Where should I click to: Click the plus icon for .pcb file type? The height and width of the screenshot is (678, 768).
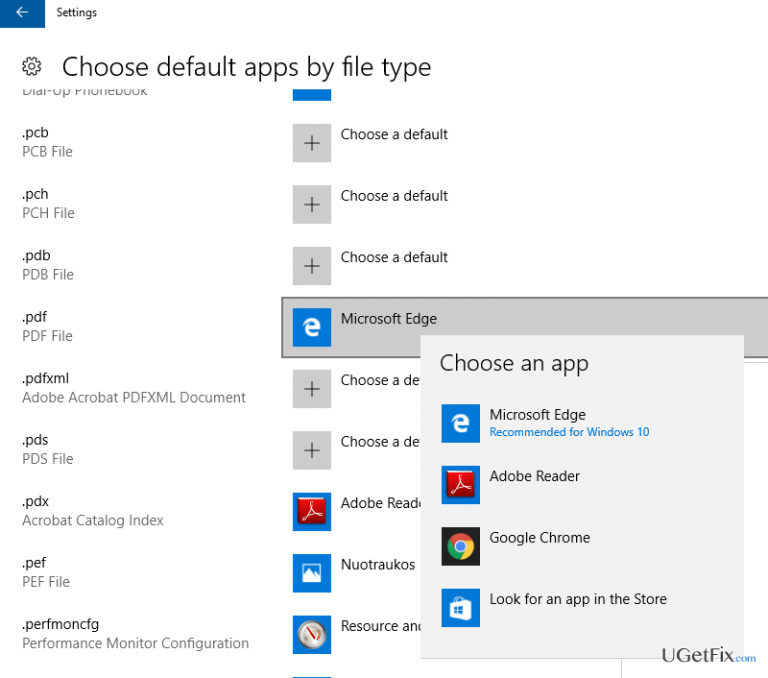click(x=312, y=143)
